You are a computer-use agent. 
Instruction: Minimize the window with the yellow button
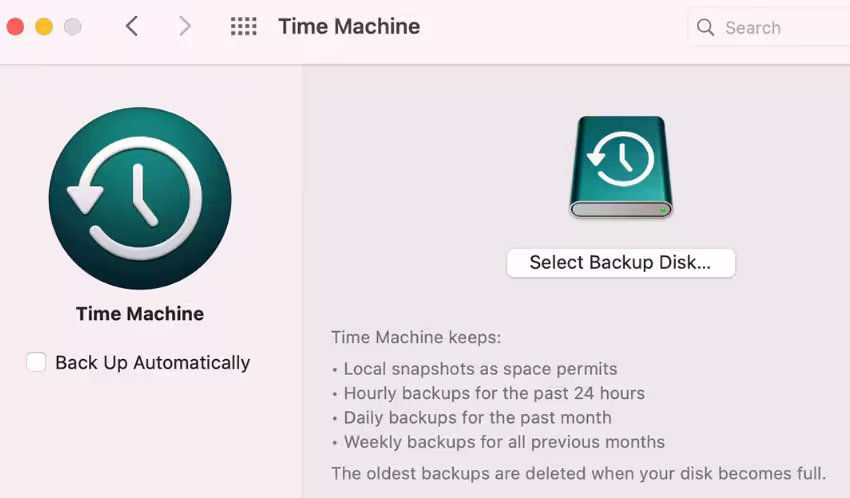pos(44,27)
